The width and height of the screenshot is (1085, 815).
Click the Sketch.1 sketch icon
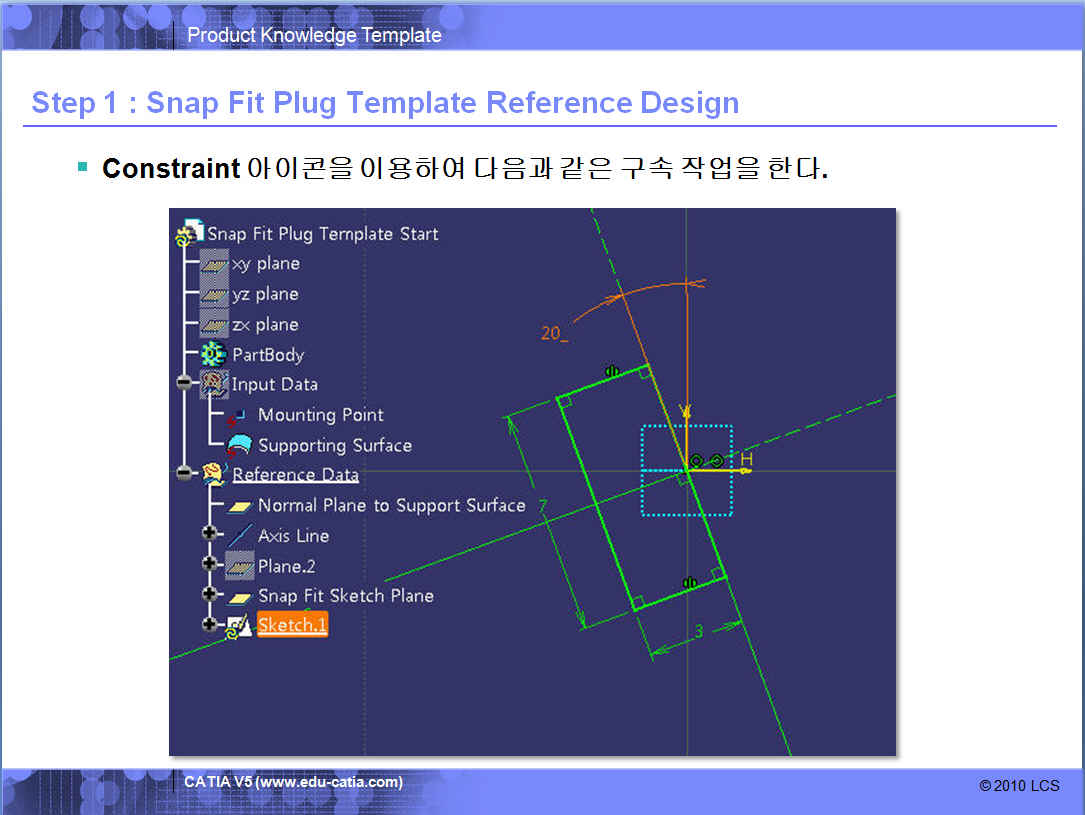(x=238, y=627)
